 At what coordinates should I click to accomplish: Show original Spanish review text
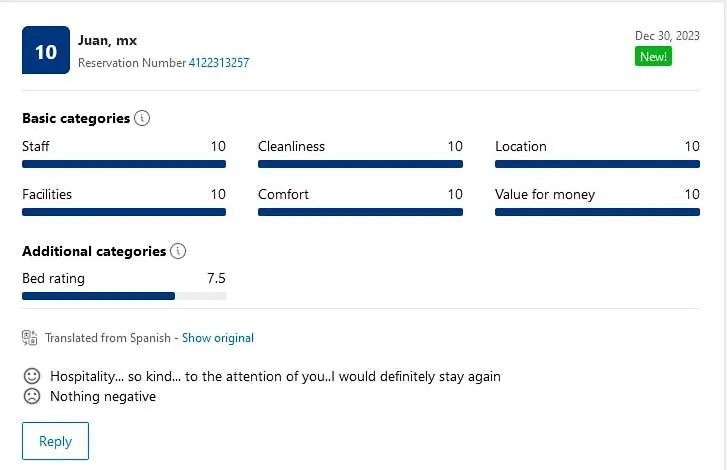pyautogui.click(x=218, y=338)
